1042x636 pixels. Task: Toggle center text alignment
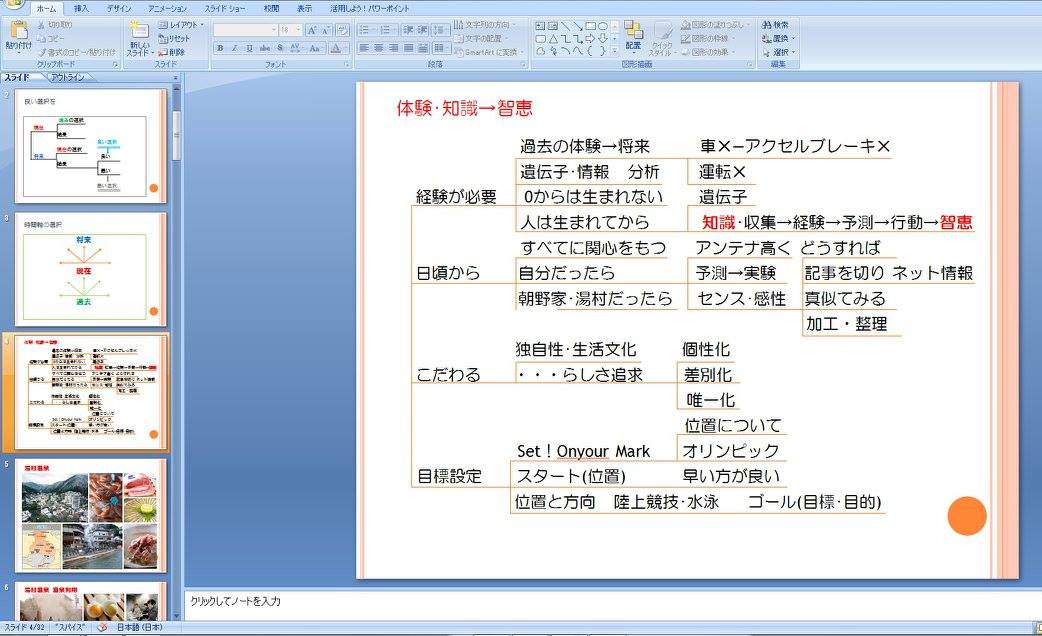click(379, 49)
